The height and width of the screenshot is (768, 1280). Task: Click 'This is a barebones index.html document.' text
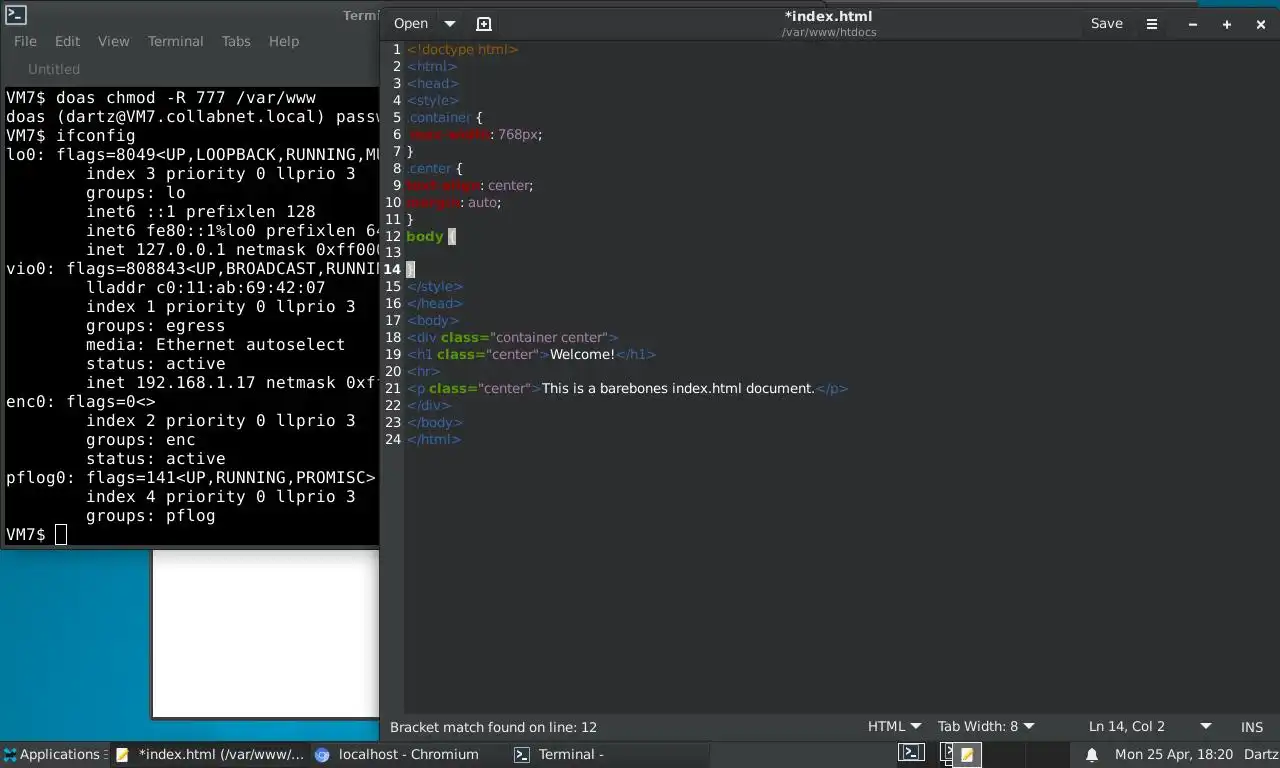pyautogui.click(x=679, y=388)
